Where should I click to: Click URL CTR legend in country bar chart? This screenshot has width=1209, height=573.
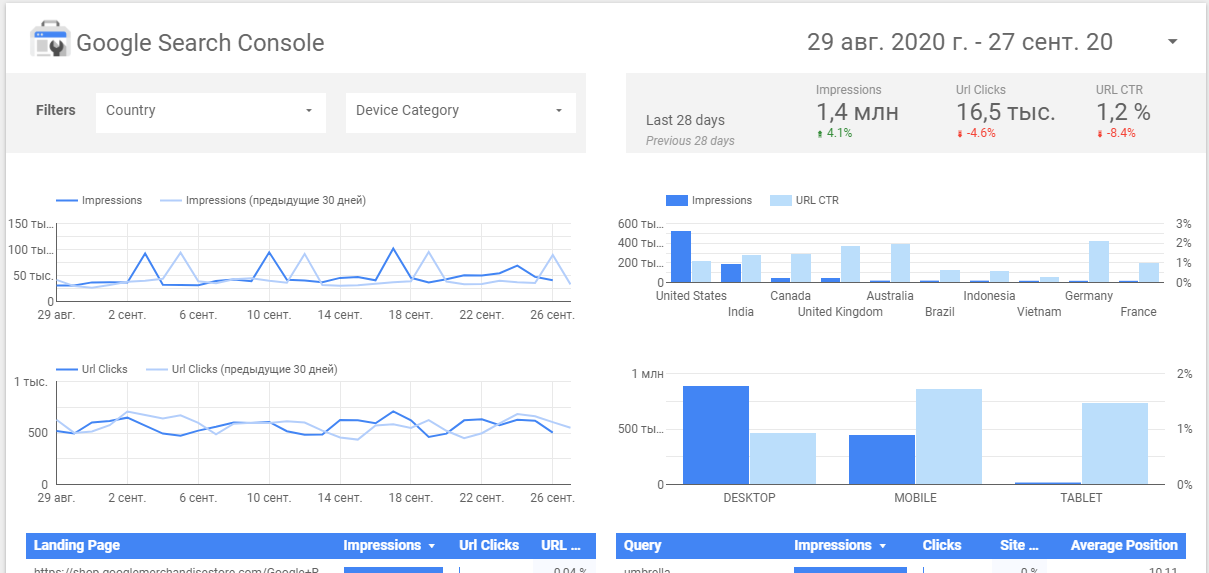[x=804, y=200]
